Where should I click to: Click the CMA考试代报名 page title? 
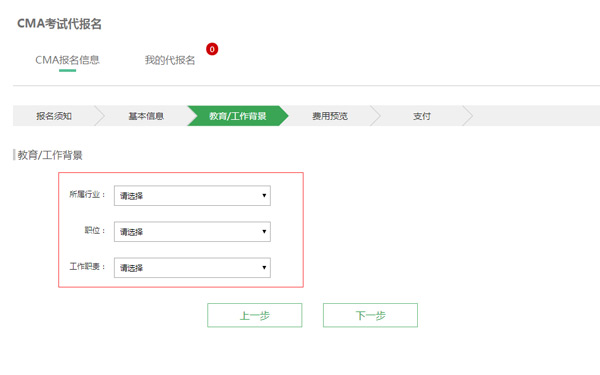tap(59, 24)
